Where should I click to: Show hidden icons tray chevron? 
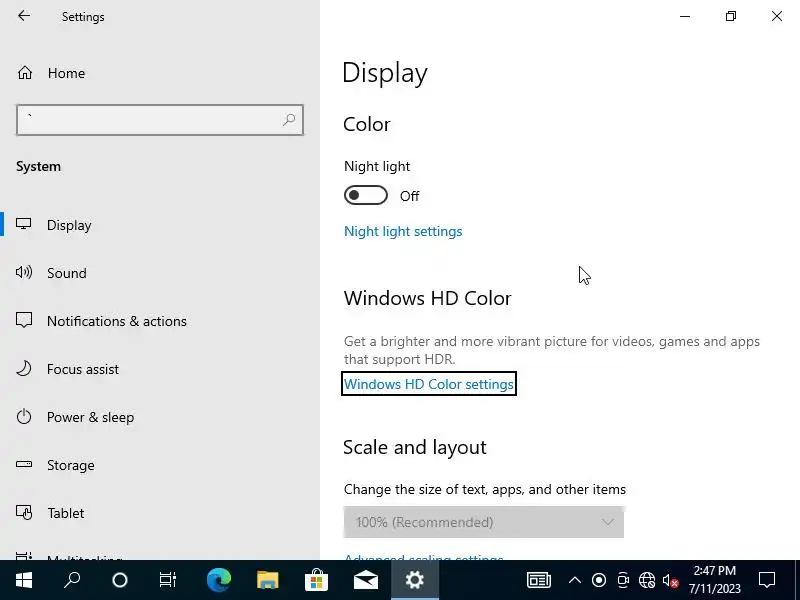pyautogui.click(x=574, y=580)
